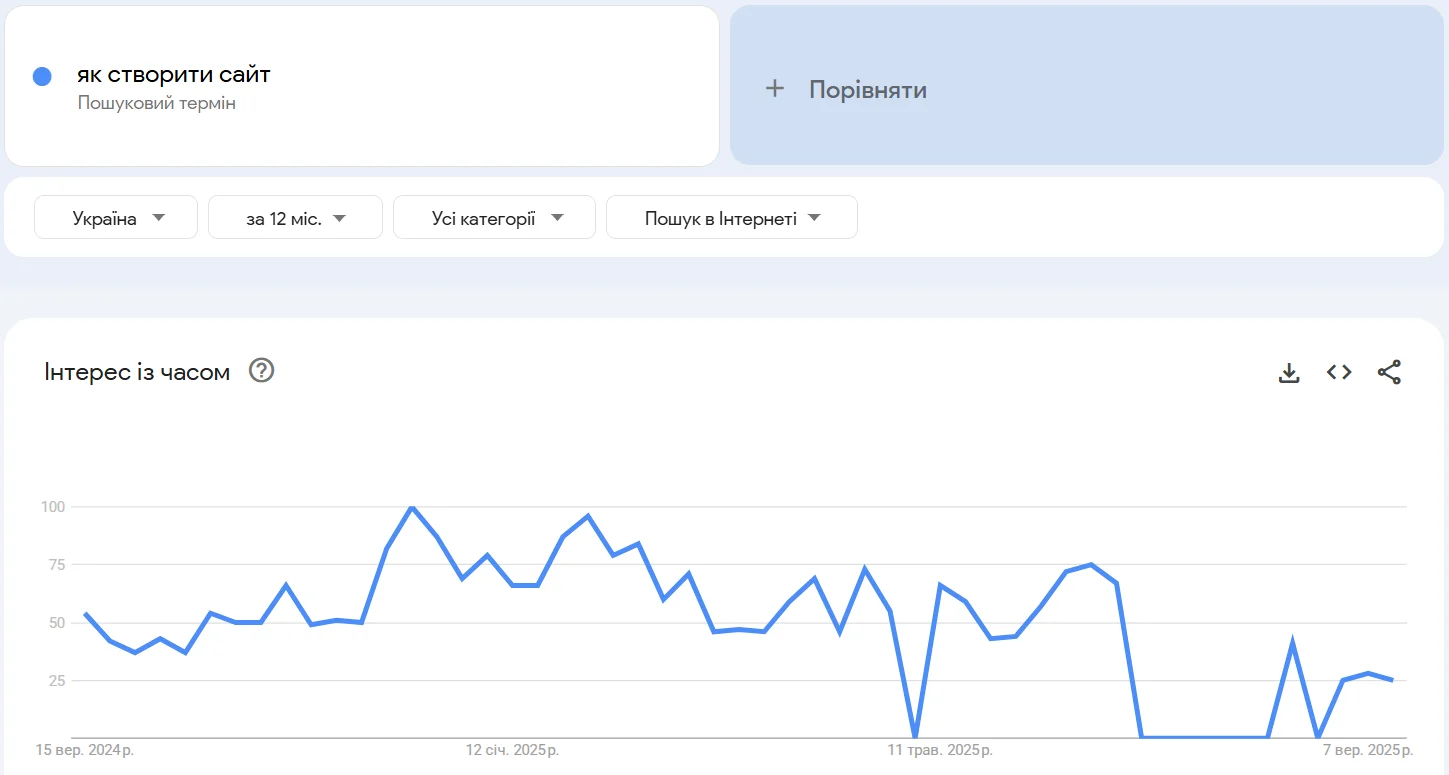1449x775 pixels.
Task: Select the chart line's highest peak at 100
Action: pyautogui.click(x=411, y=507)
